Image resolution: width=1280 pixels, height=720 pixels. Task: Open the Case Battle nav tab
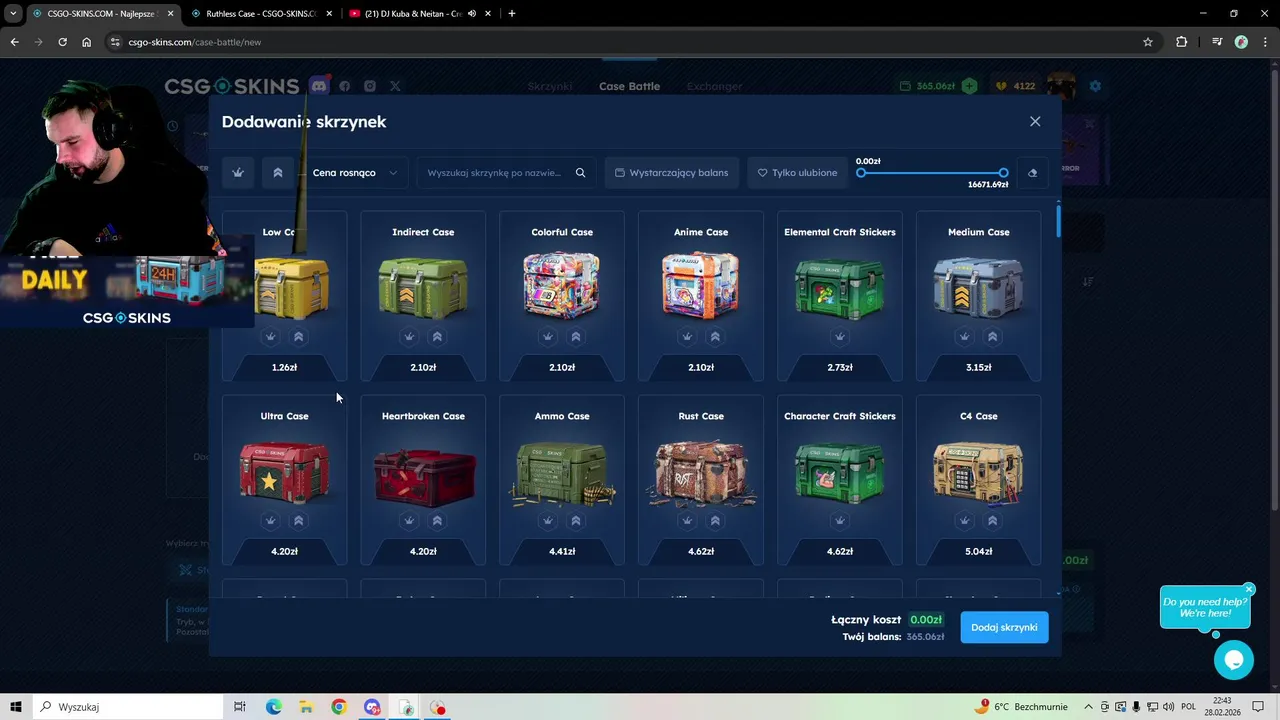coord(629,86)
